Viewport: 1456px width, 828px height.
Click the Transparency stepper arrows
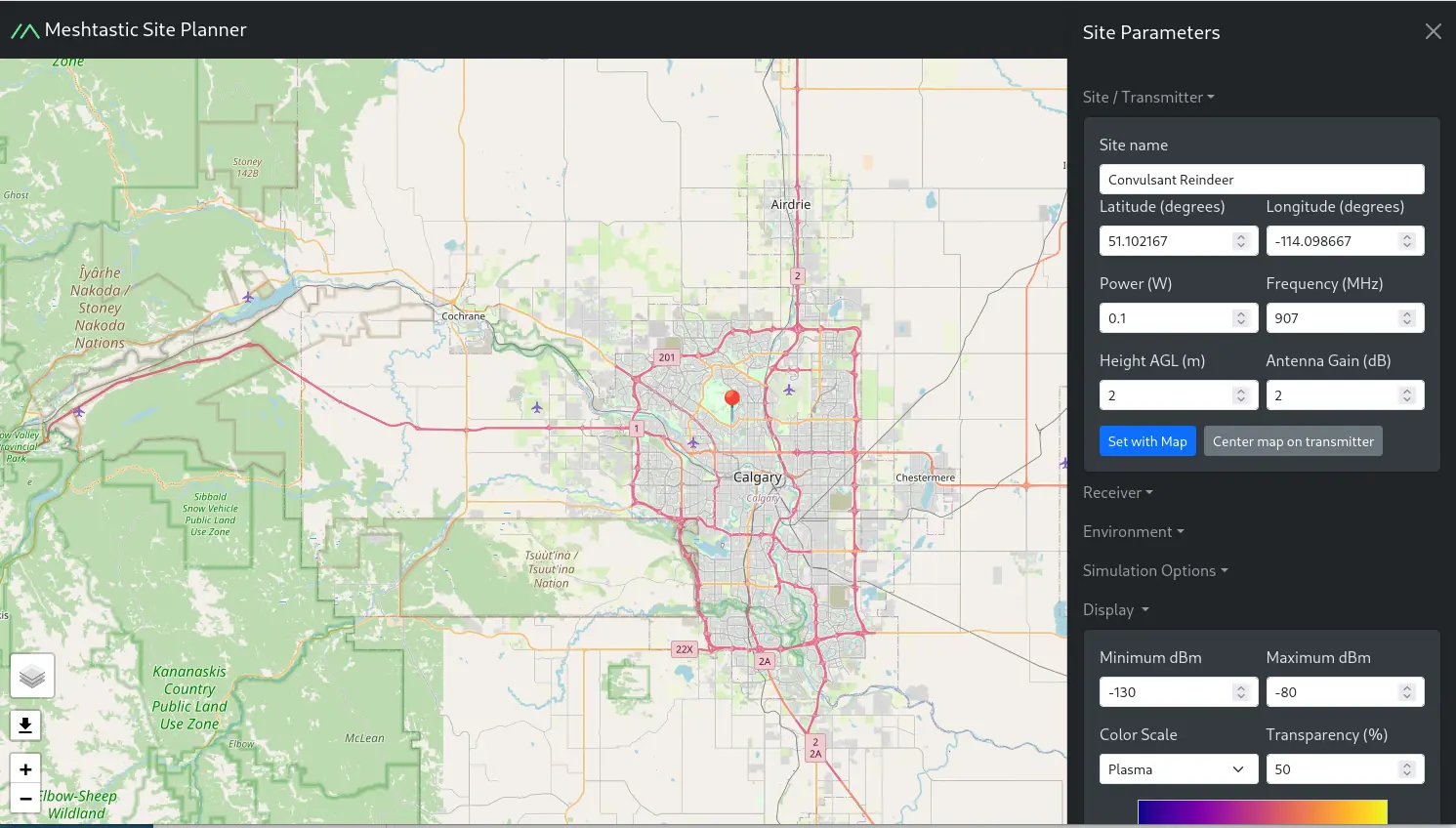coord(1407,769)
